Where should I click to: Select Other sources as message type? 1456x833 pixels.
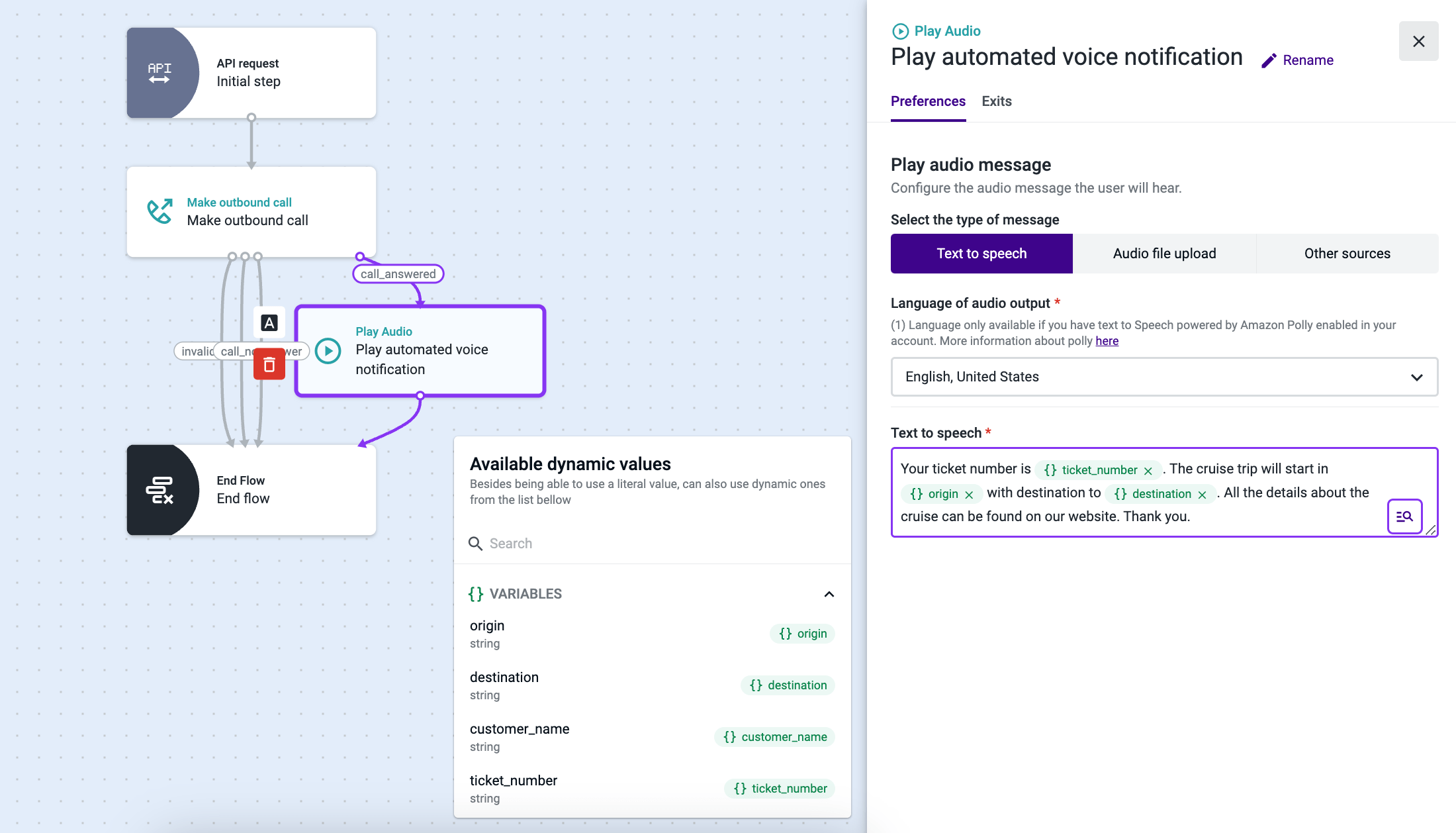click(x=1347, y=253)
